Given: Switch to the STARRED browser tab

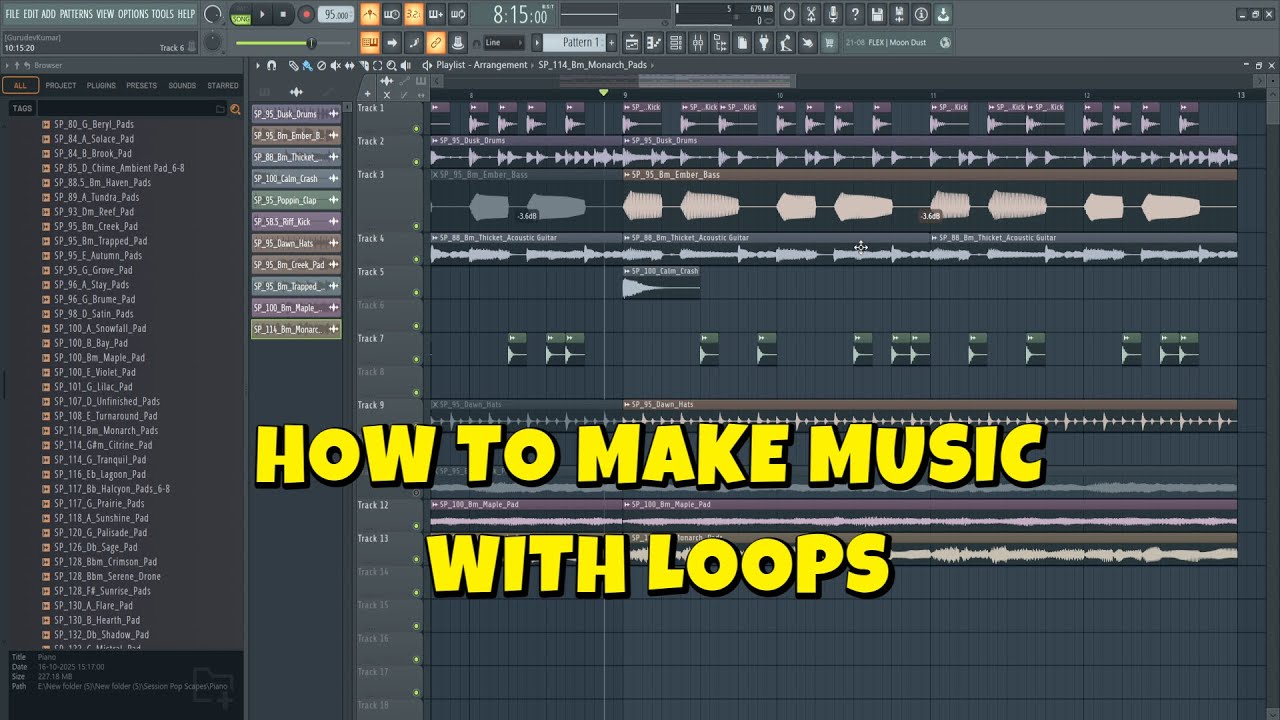Looking at the screenshot, I should [x=223, y=86].
